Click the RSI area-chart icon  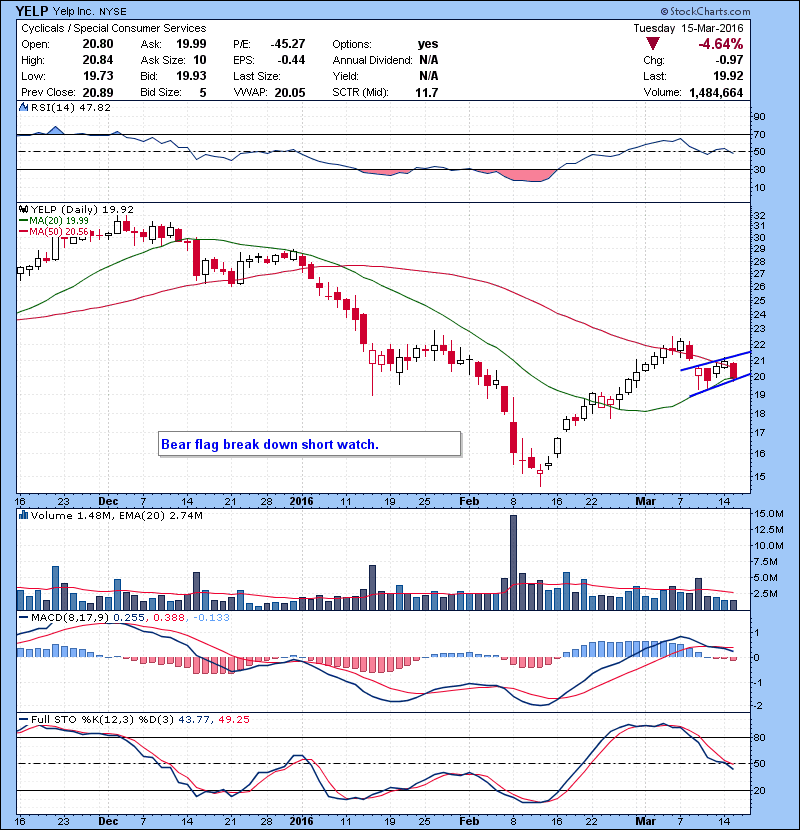(x=23, y=107)
